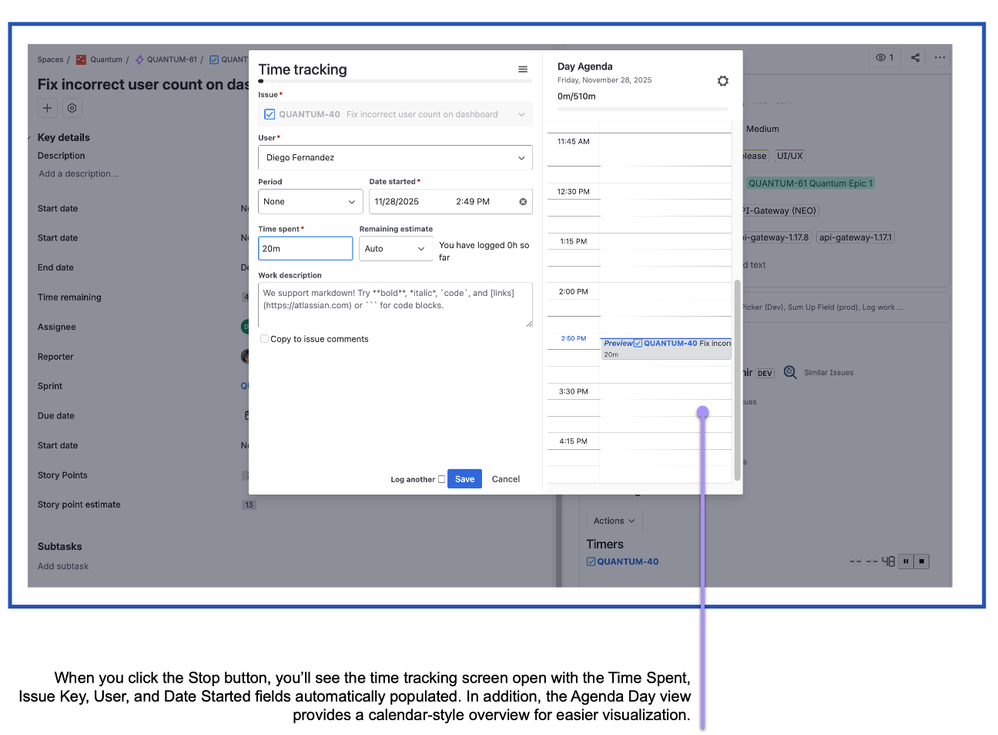Click the Quantum breadcrumb link
Screen dimensions: 998x735
tap(106, 60)
